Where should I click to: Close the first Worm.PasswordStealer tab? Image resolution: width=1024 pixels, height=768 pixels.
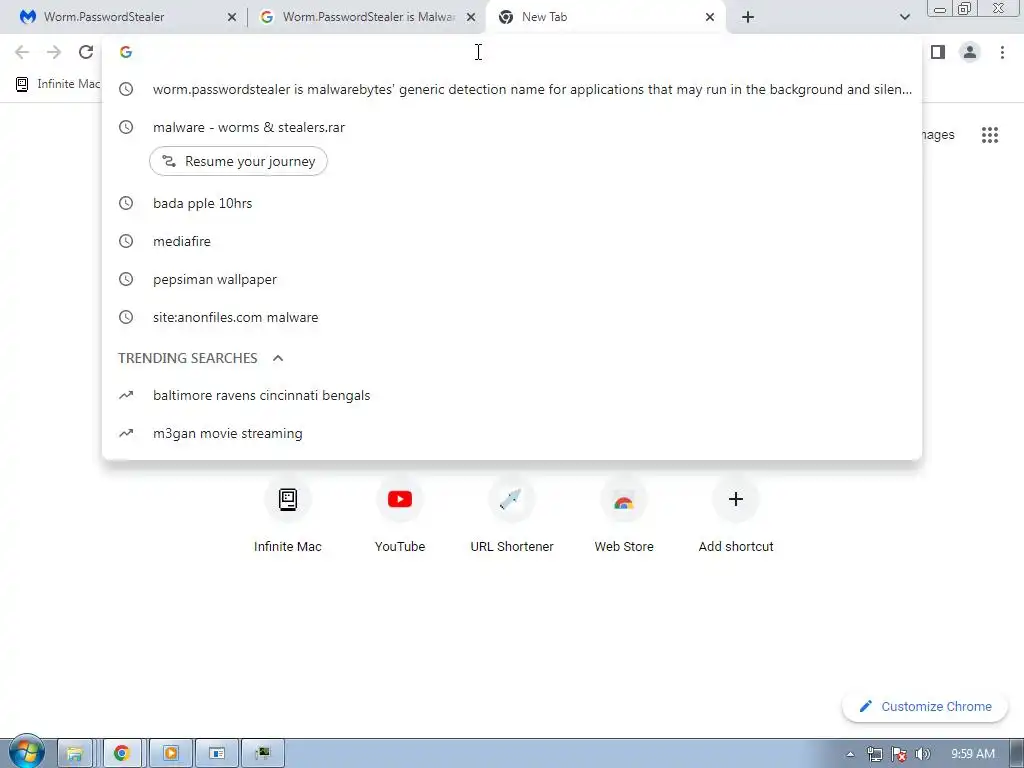(232, 17)
